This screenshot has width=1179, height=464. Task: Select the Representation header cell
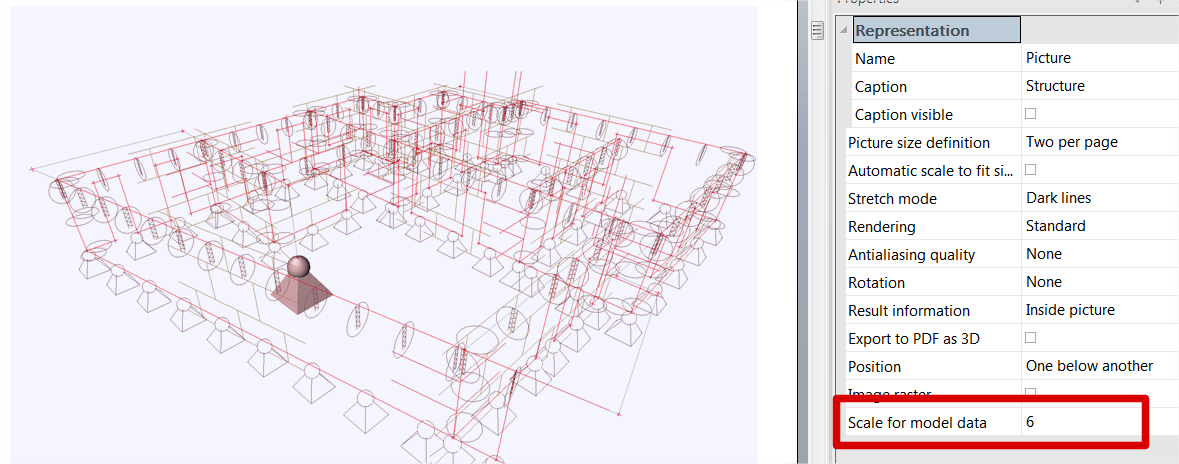pyautogui.click(x=937, y=31)
